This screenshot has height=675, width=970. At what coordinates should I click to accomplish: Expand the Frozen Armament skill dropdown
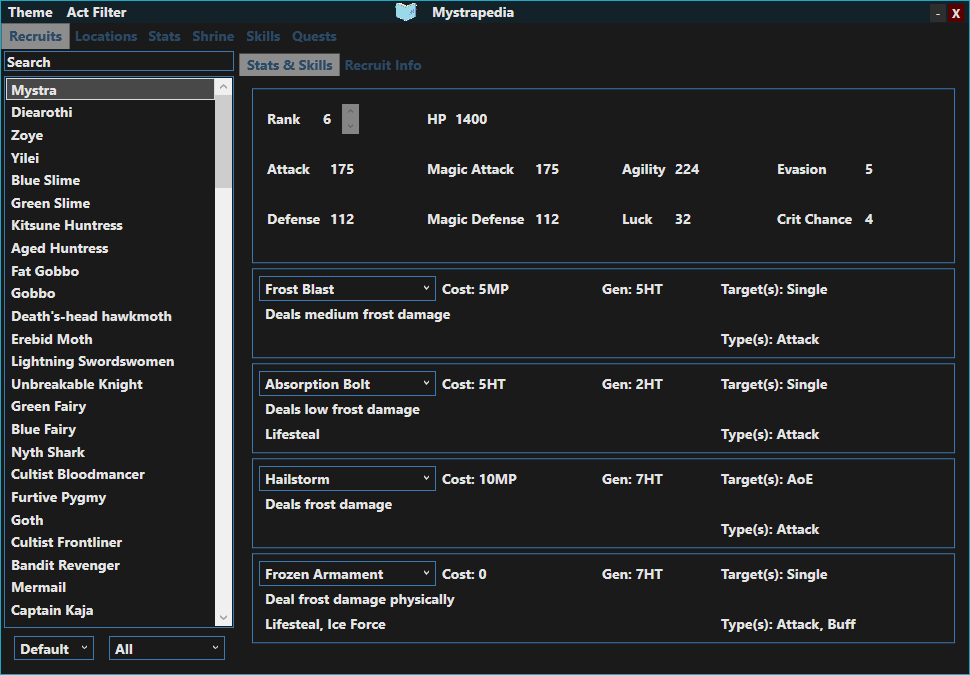click(x=347, y=574)
